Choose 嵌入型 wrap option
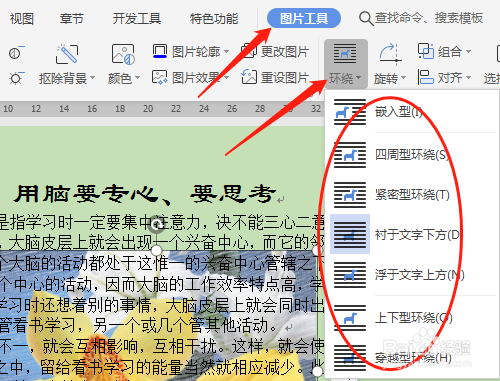Viewport: 500px width, 381px height. (413, 112)
